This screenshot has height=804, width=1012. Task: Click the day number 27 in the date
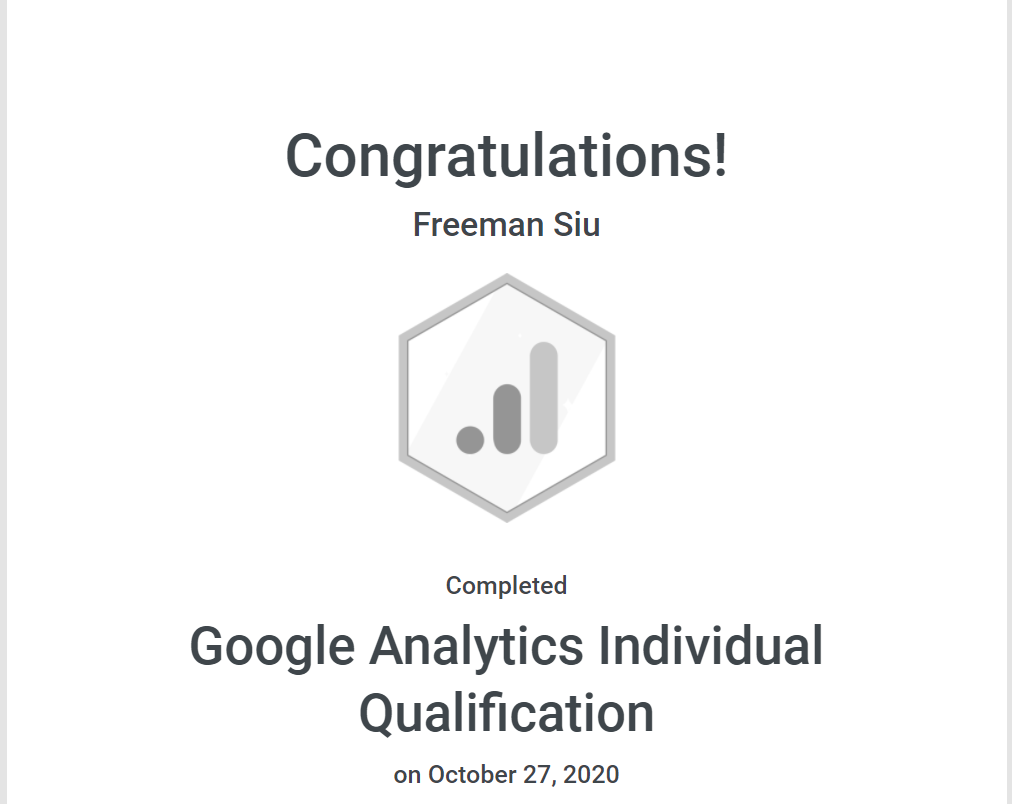pyautogui.click(x=541, y=774)
